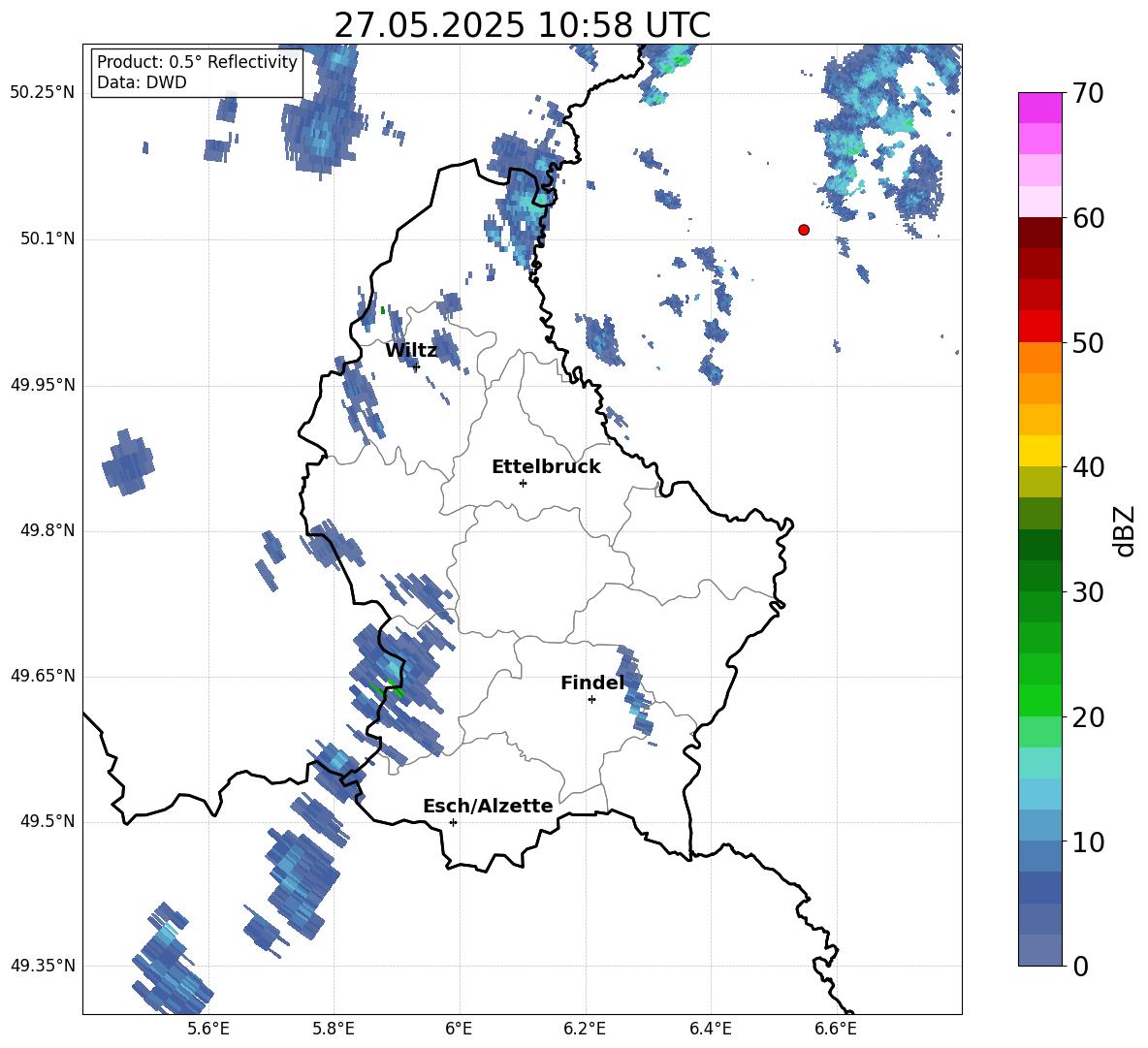This screenshot has height=1048, width=1148.
Task: Click the magenta segment at the colorbar top
Action: [1040, 109]
